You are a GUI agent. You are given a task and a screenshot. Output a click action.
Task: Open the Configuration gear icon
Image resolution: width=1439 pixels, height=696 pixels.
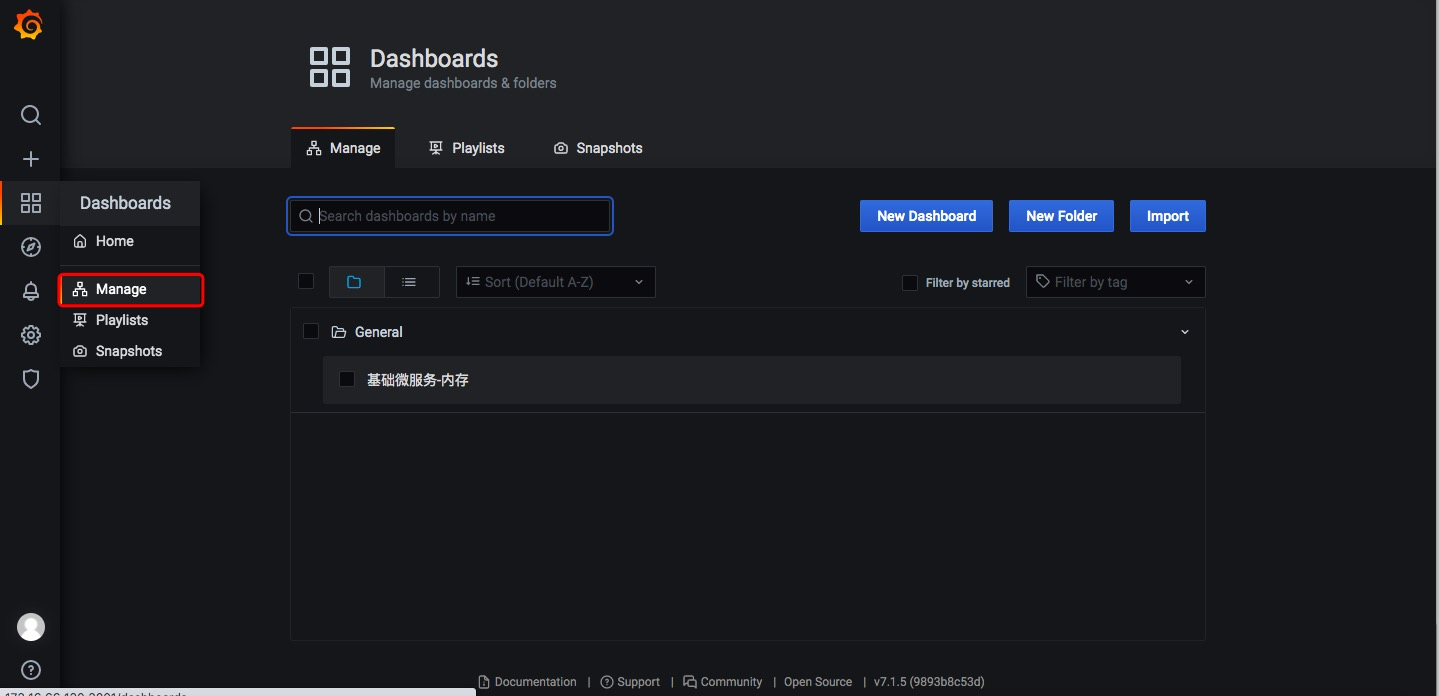[x=31, y=335]
